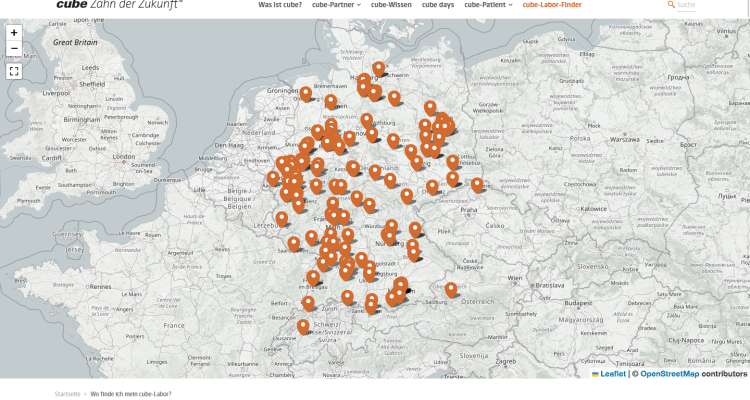Select the cube-Labor-Finder menu item

(x=552, y=5)
